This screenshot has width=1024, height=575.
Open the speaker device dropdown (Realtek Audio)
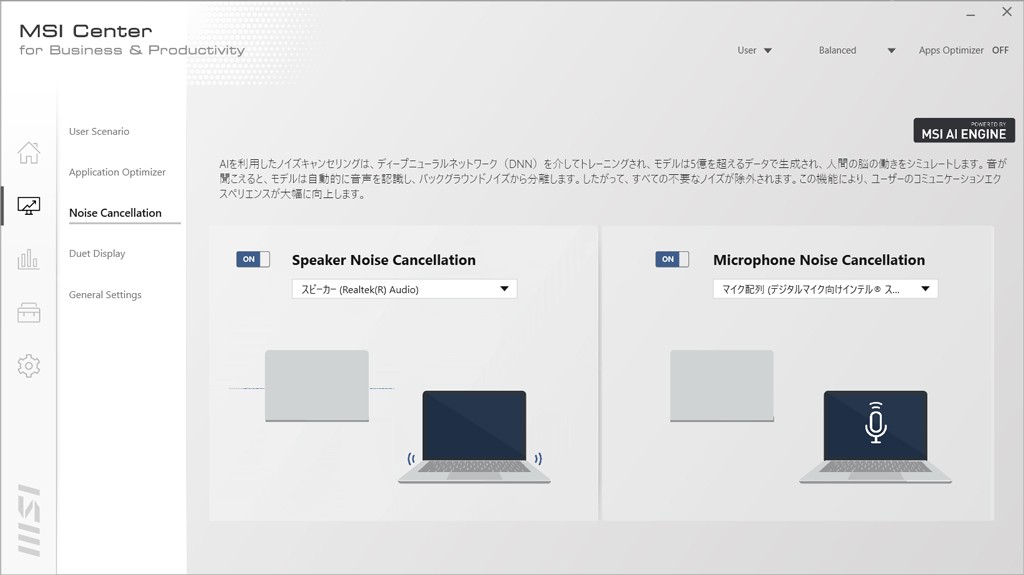click(404, 289)
